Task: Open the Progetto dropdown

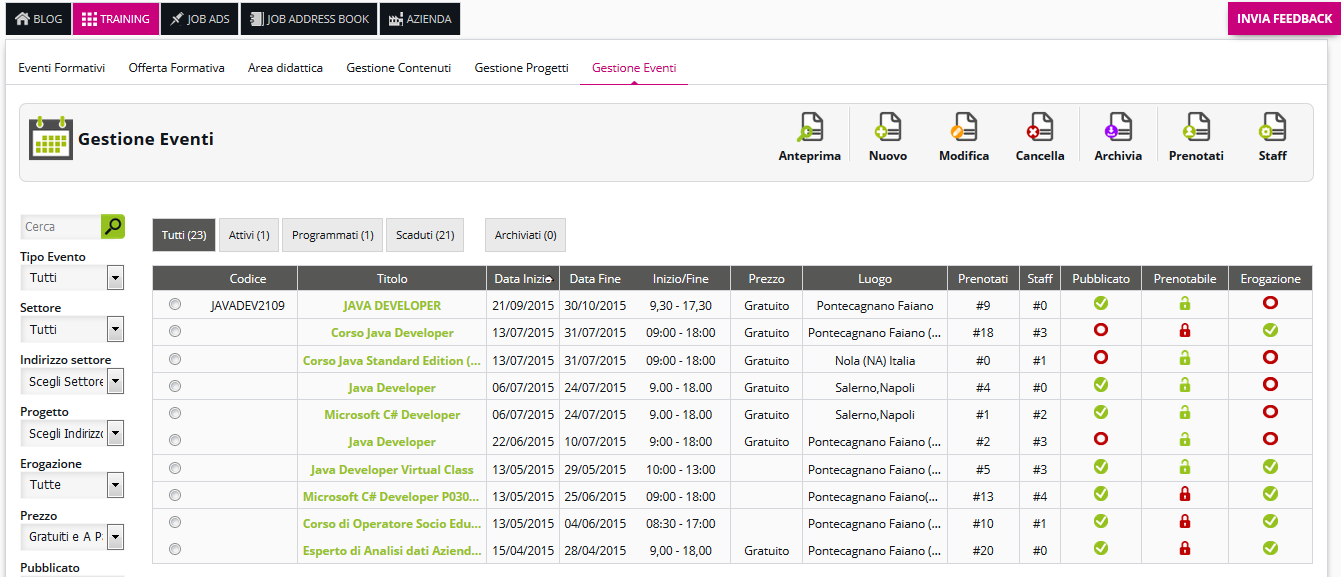Action: point(72,433)
